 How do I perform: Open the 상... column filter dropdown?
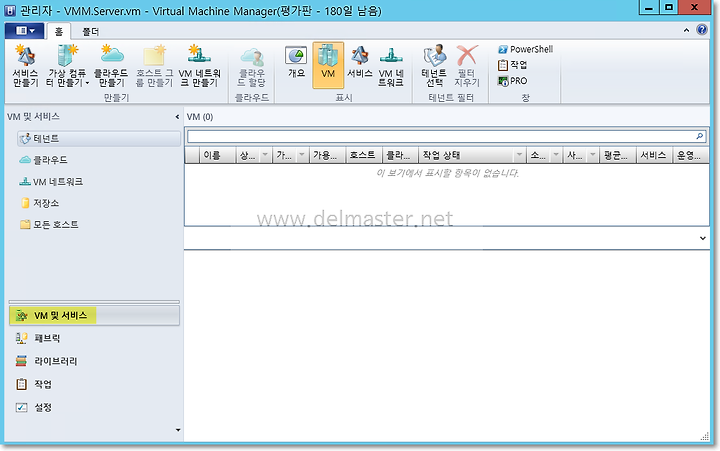click(265, 155)
